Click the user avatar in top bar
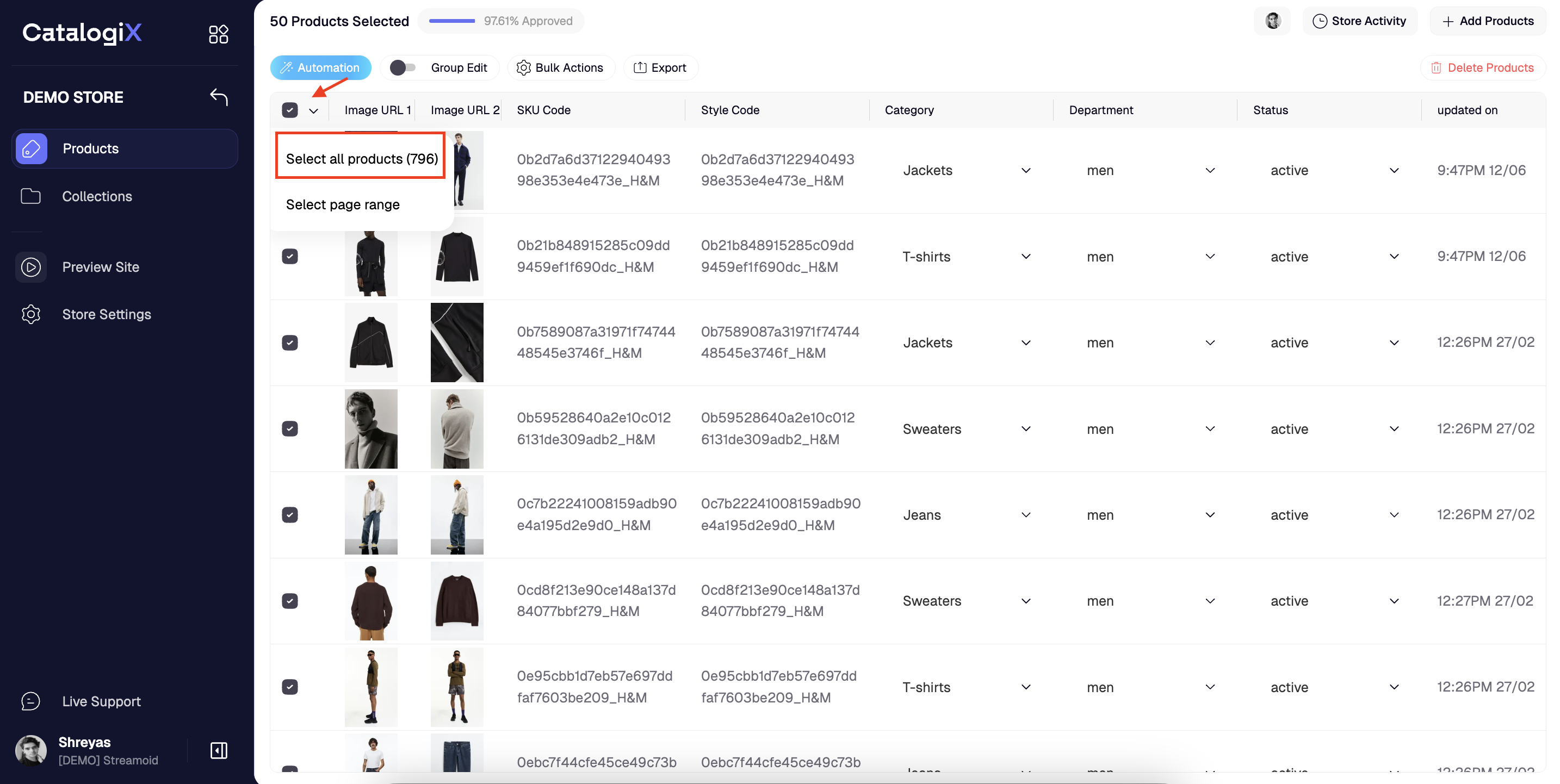1560x784 pixels. pyautogui.click(x=1272, y=21)
